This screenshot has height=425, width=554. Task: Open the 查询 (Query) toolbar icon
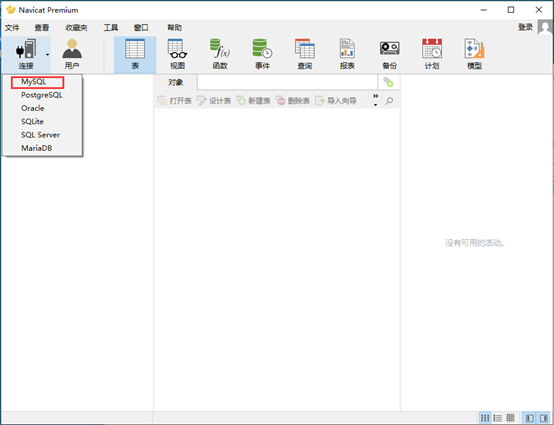point(305,54)
